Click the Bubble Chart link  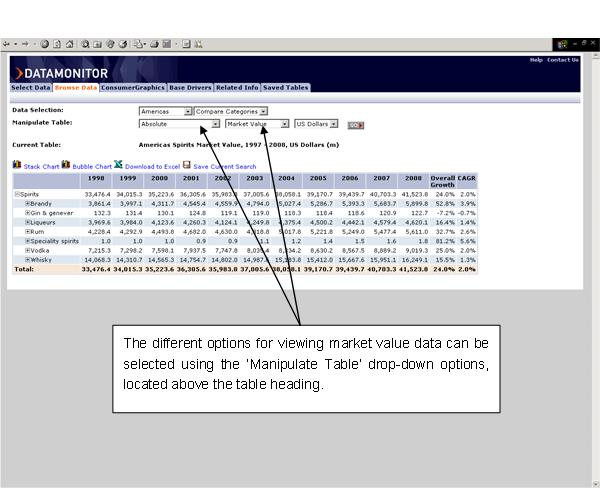click(92, 167)
